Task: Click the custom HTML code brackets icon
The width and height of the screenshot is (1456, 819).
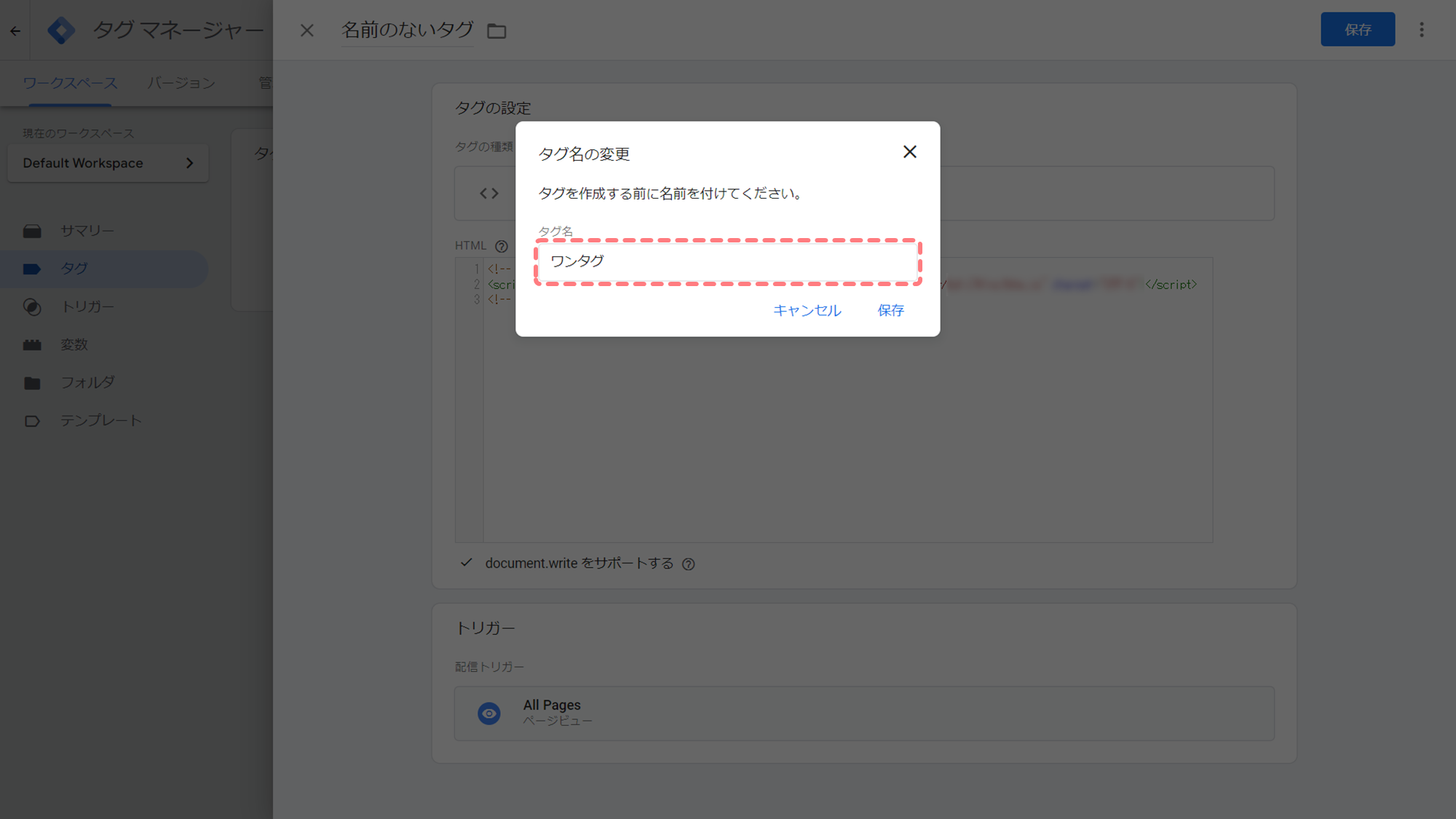Action: [489, 194]
